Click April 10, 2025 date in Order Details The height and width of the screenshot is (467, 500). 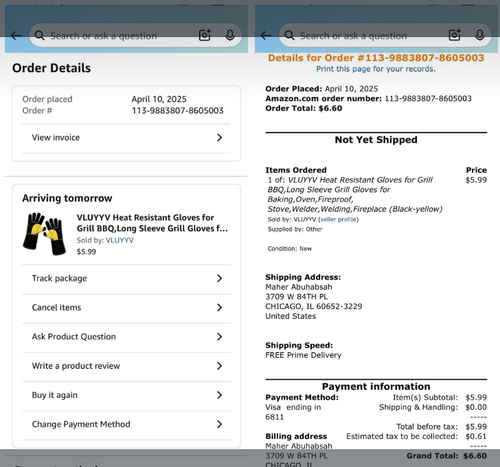tap(159, 99)
